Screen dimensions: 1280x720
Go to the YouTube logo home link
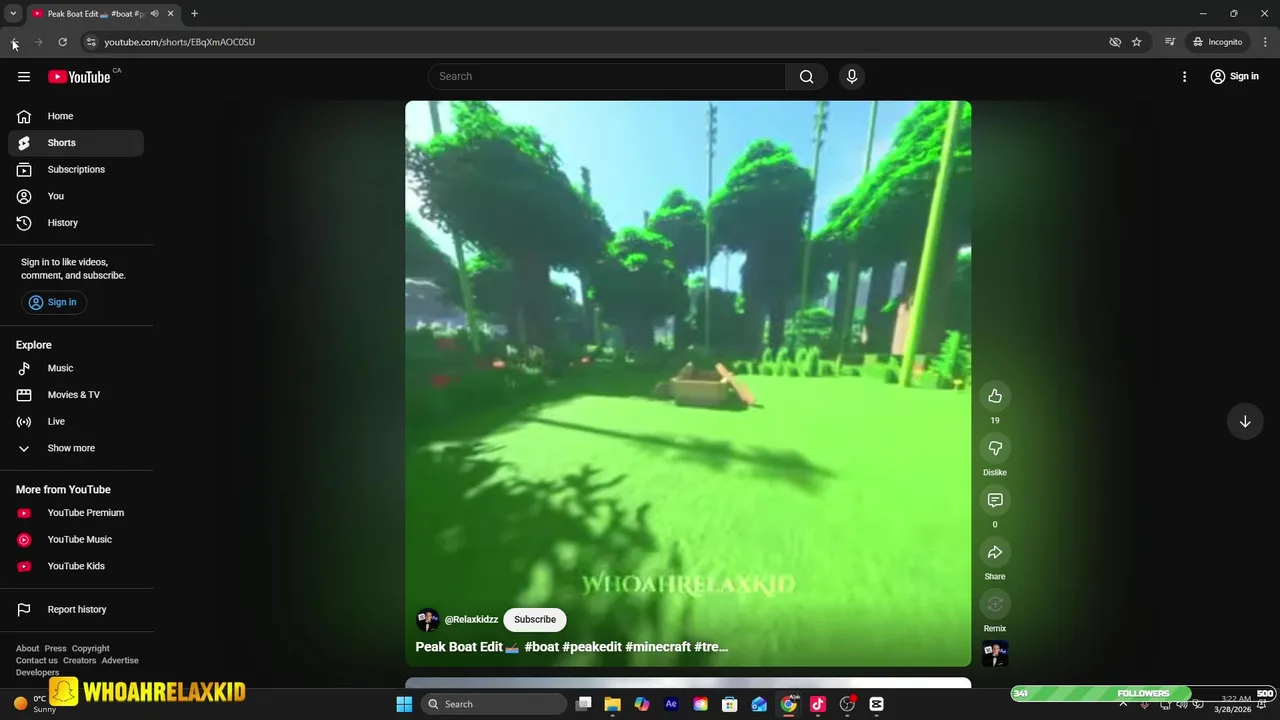pos(79,77)
